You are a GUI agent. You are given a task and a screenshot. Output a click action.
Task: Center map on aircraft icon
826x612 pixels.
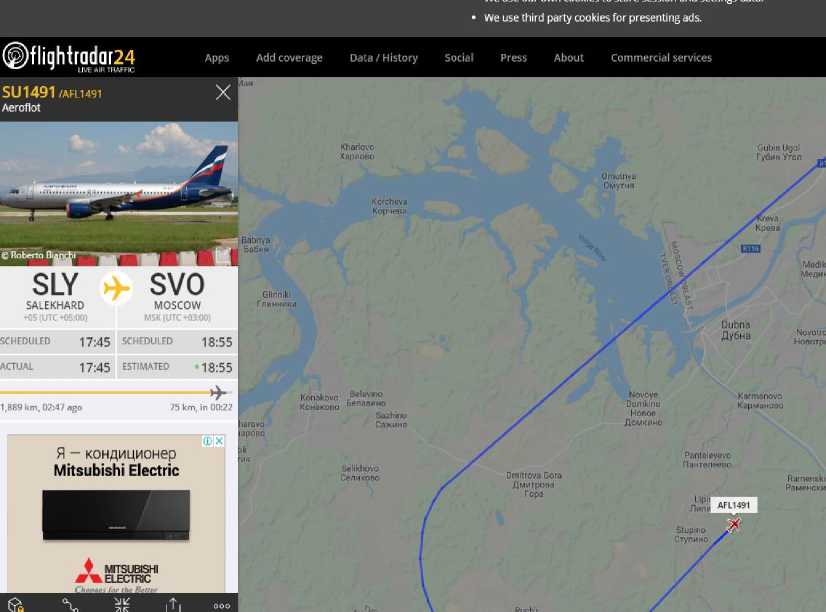click(122, 605)
